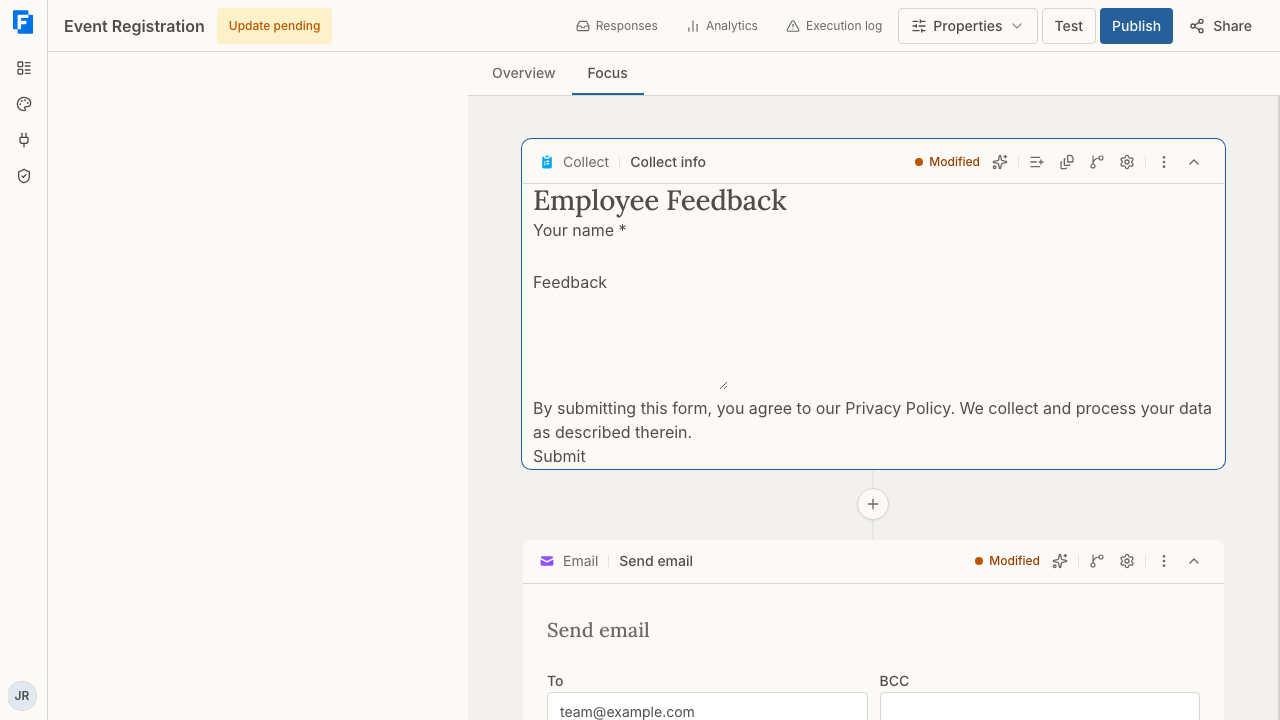Open the integrations plug icon in the sidebar
The width and height of the screenshot is (1280, 720).
point(24,140)
